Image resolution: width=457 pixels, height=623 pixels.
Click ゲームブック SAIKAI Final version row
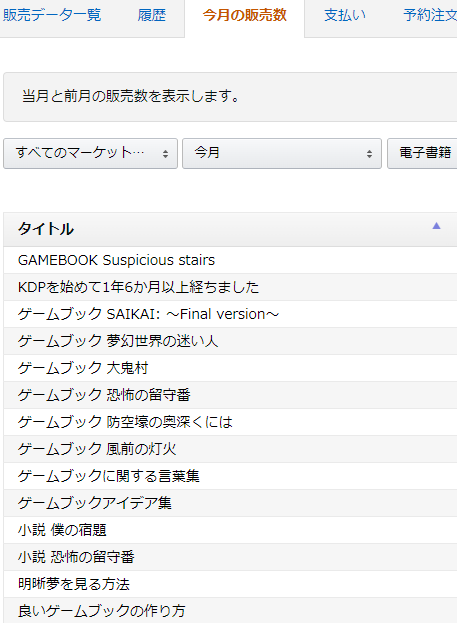pos(230,314)
